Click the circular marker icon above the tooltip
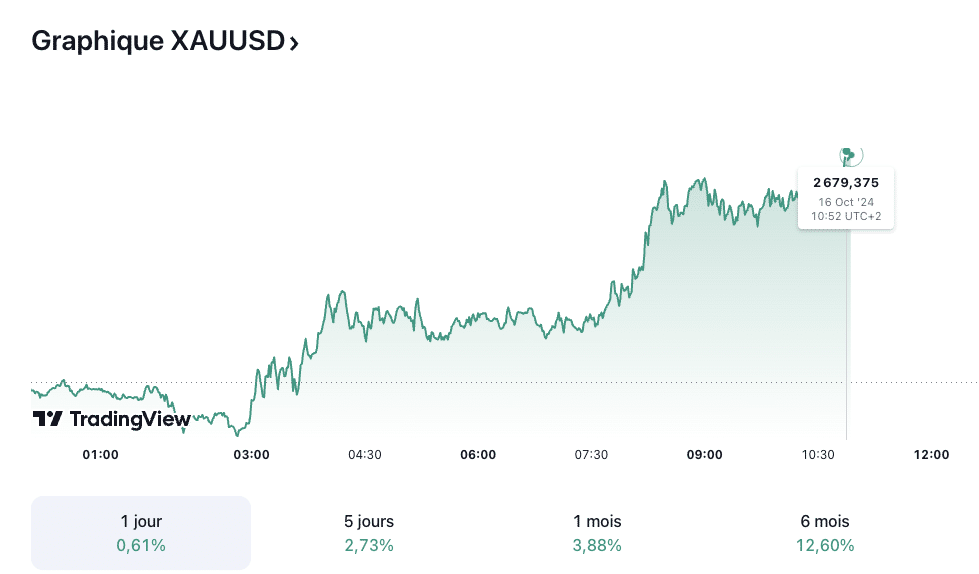This screenshot has height=574, width=979. (x=850, y=155)
